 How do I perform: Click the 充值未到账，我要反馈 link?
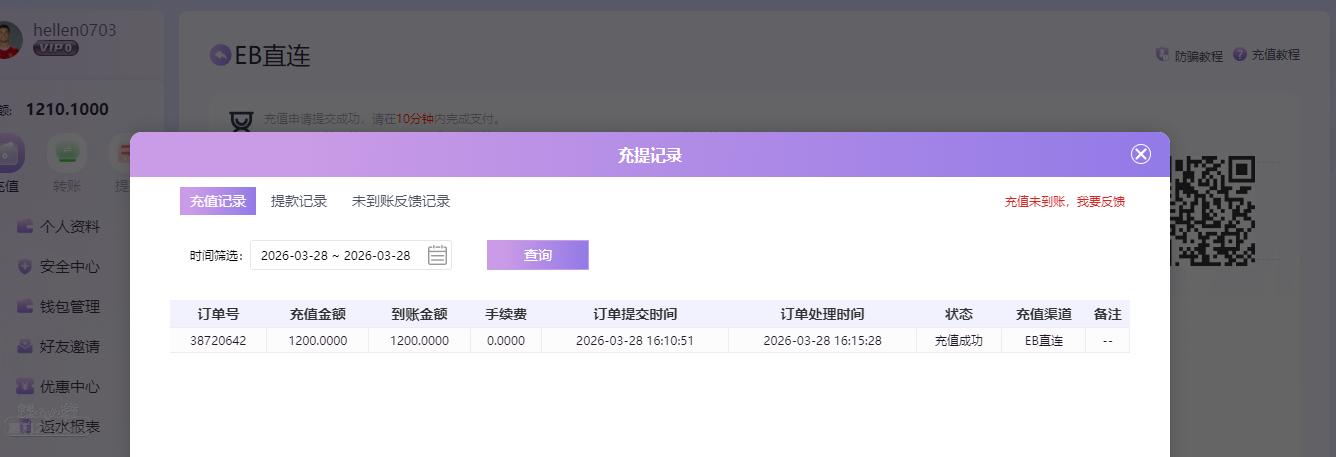click(1064, 202)
